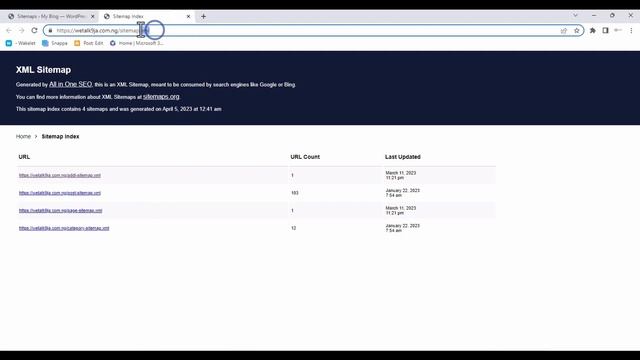Close the Sitemaps - My Blog WordPress tab
The image size is (640, 360).
pos(93,16)
